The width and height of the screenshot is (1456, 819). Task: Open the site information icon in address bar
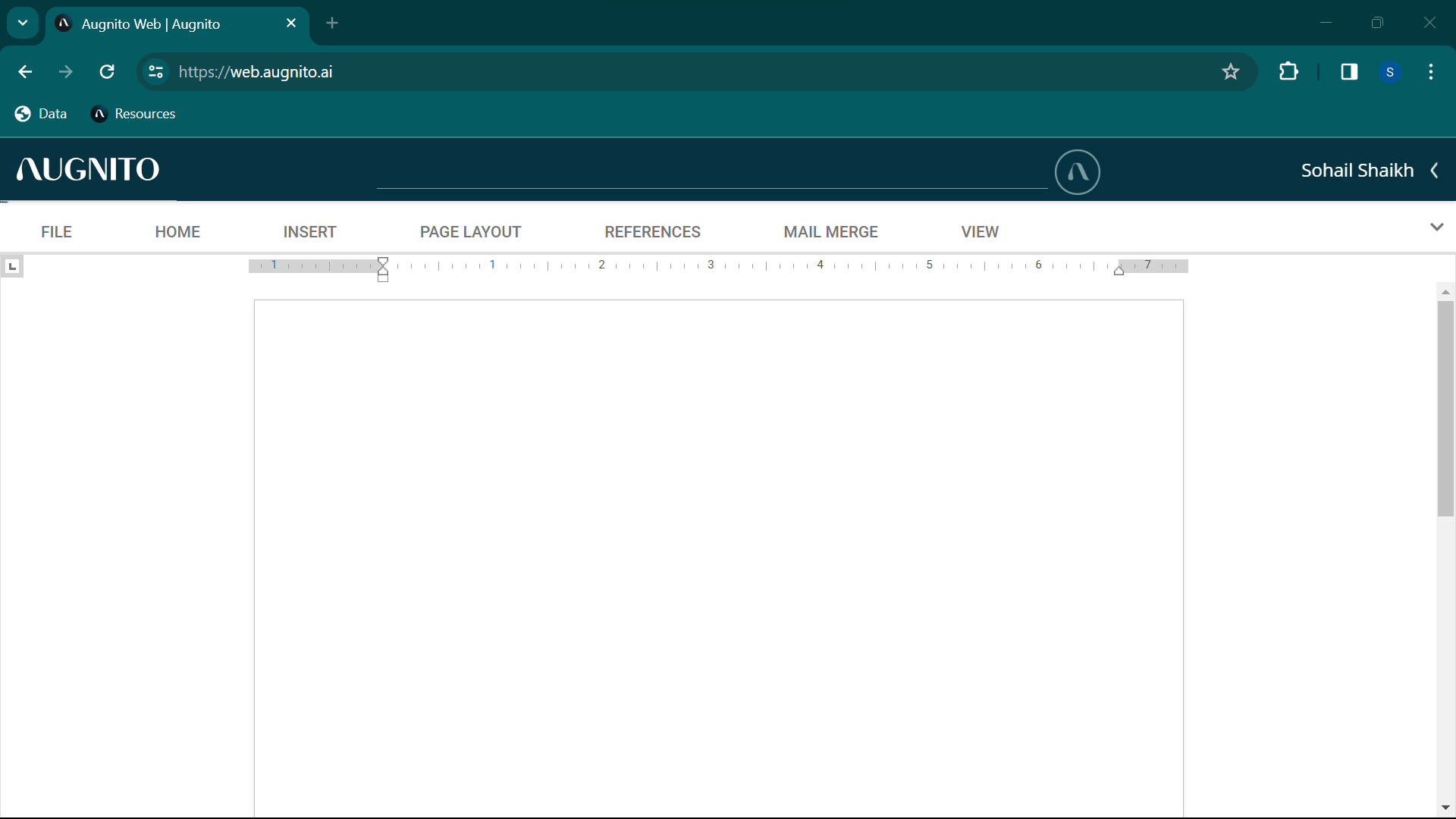[155, 72]
